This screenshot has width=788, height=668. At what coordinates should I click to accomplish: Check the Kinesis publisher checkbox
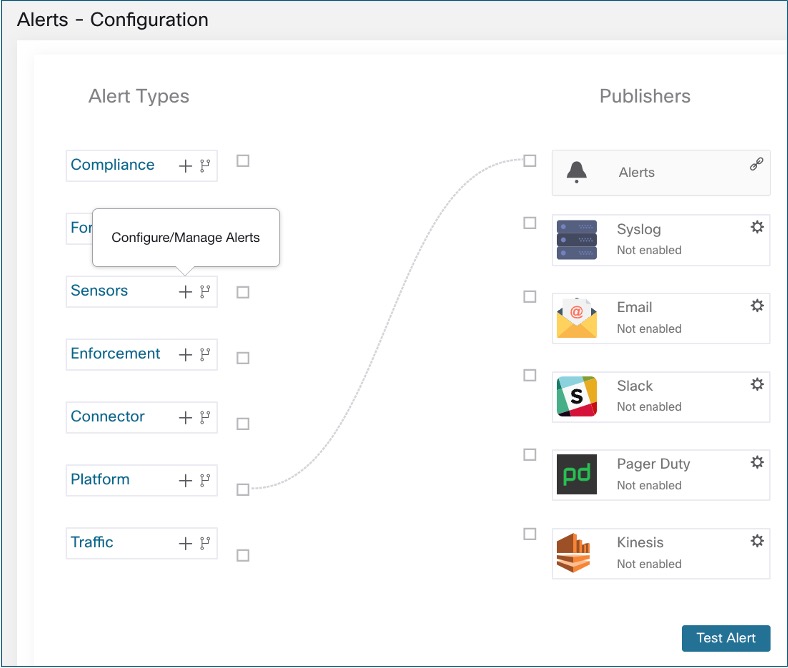(x=530, y=534)
